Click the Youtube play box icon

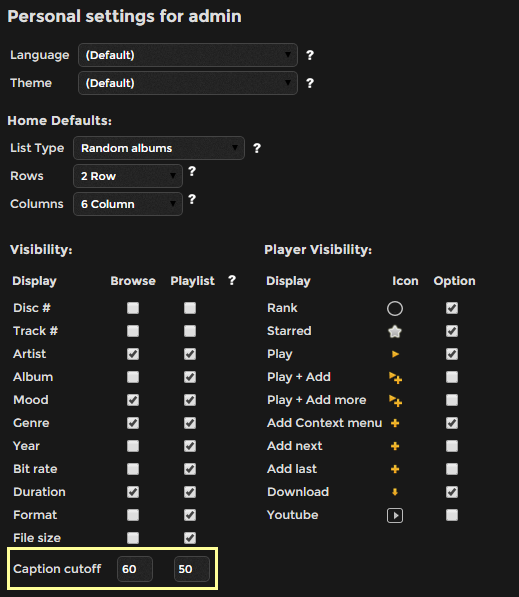coord(395,516)
